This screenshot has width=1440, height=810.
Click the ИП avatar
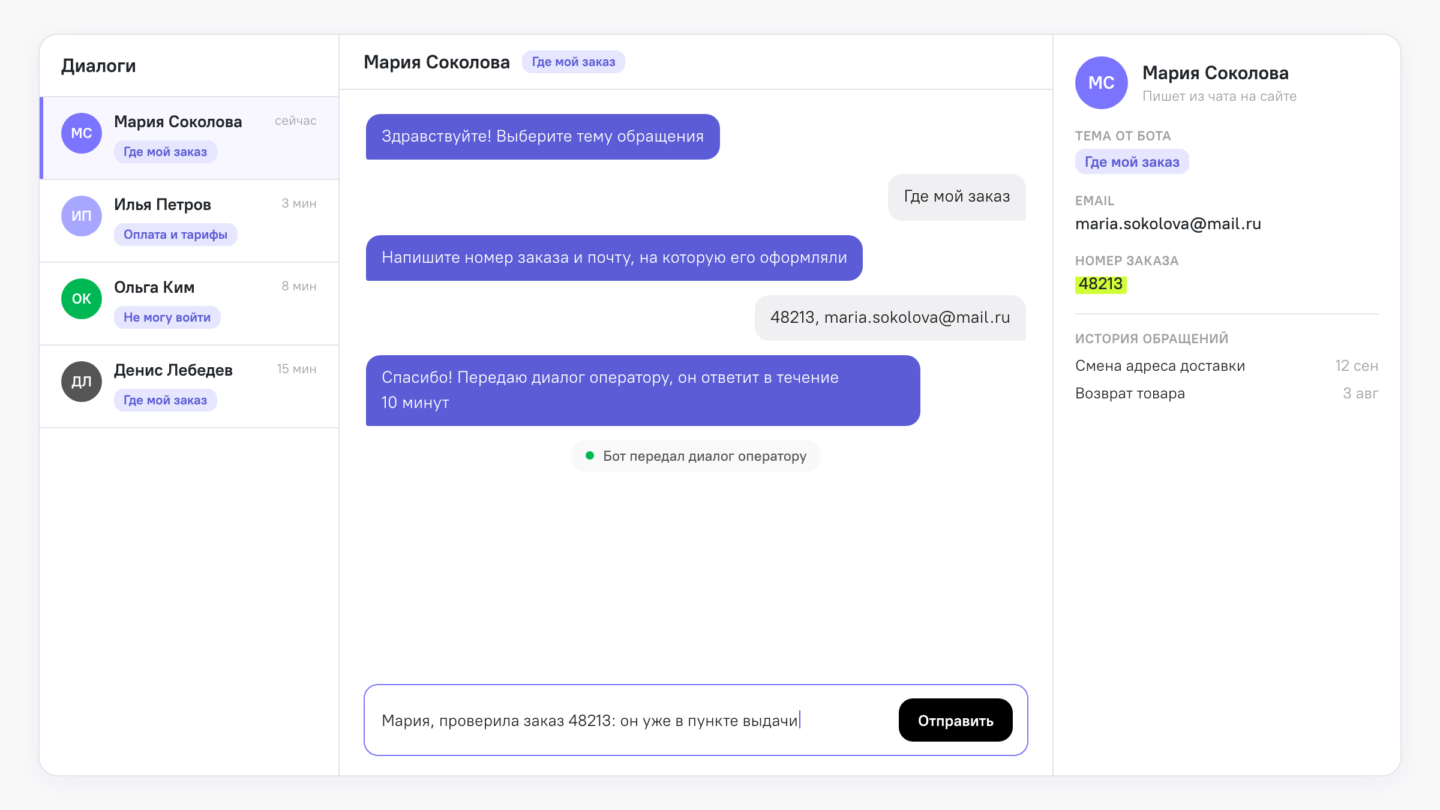click(81, 216)
